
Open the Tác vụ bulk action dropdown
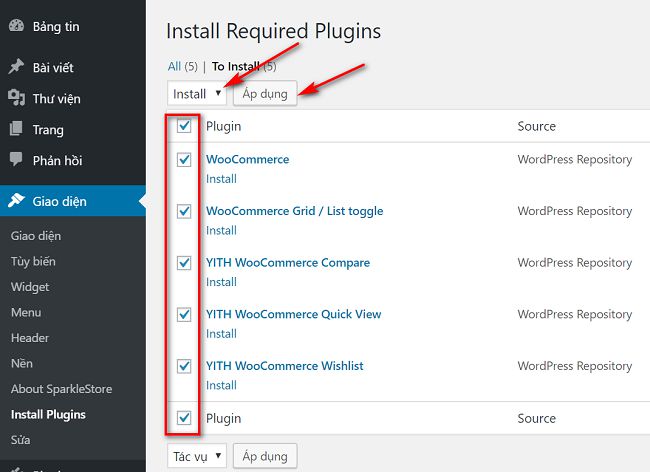pyautogui.click(x=197, y=456)
